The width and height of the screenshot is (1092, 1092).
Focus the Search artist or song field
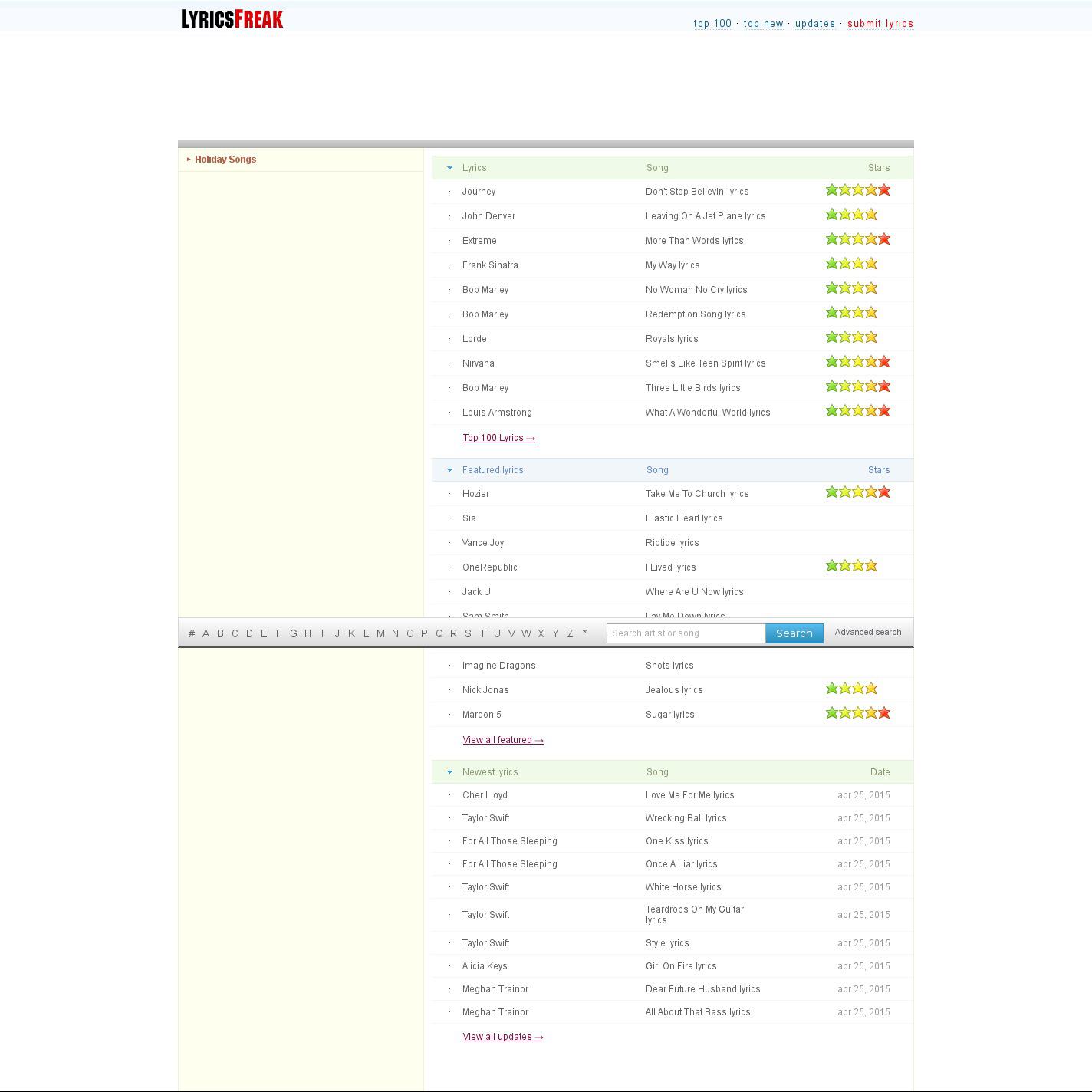pyautogui.click(x=686, y=633)
